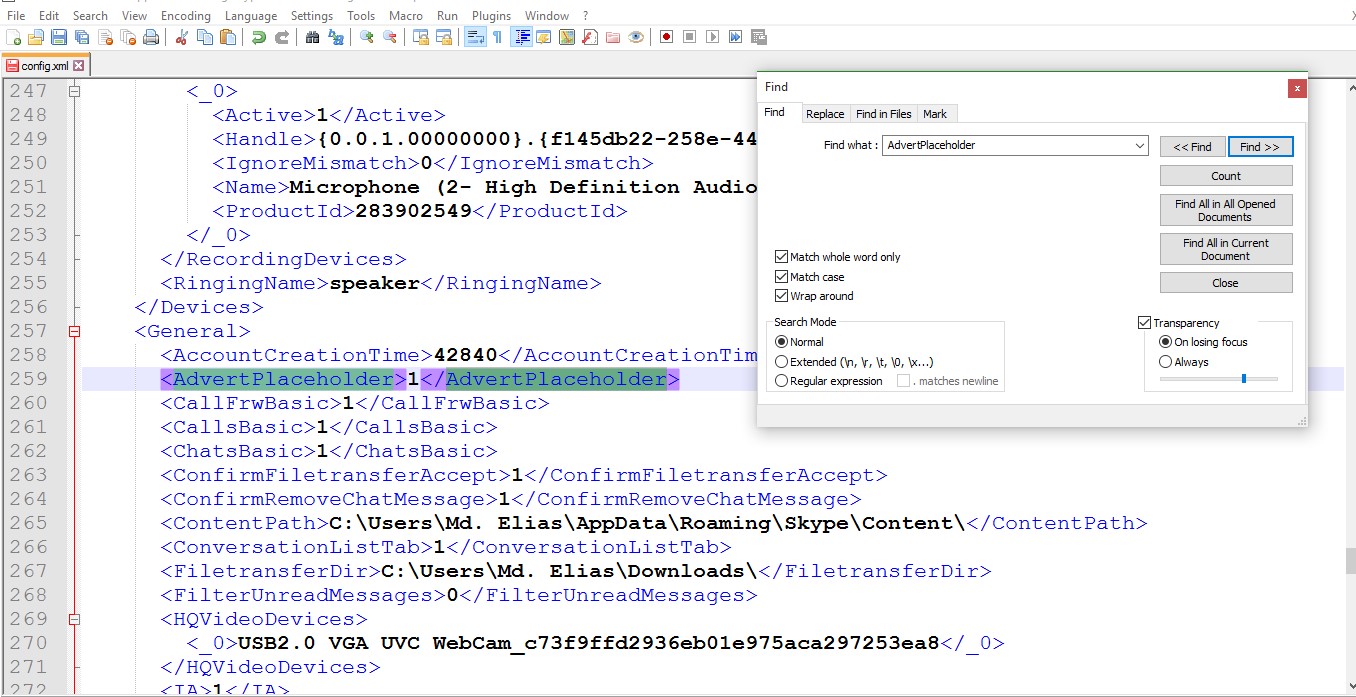This screenshot has width=1356, height=697.
Task: Click the Redo toolbar icon
Action: click(281, 37)
